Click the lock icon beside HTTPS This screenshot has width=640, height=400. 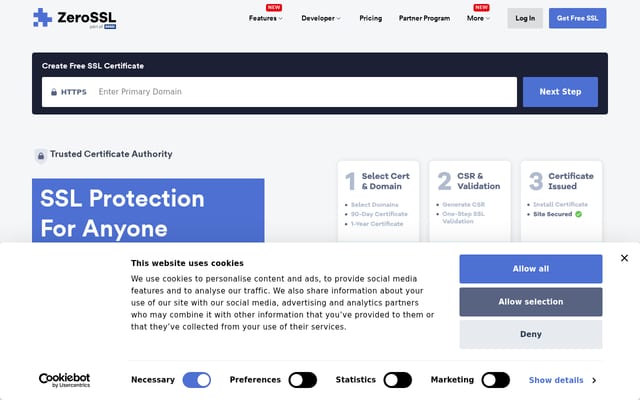pos(54,92)
